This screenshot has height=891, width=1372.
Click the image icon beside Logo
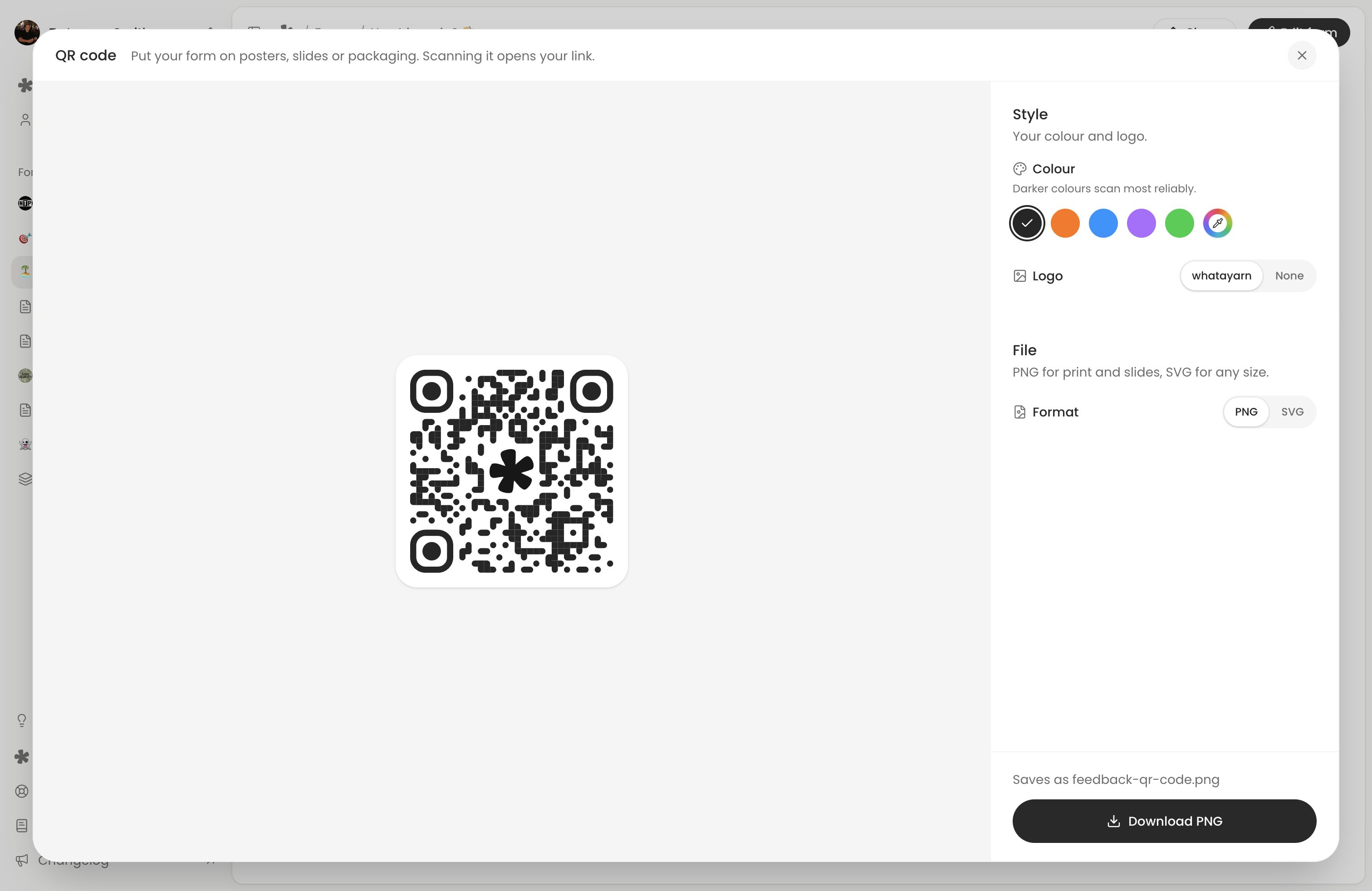(1019, 276)
